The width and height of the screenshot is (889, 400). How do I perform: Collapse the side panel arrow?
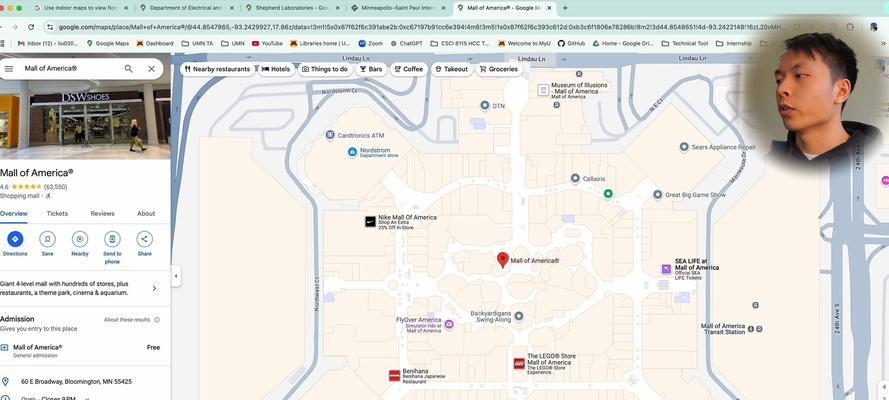[x=176, y=276]
